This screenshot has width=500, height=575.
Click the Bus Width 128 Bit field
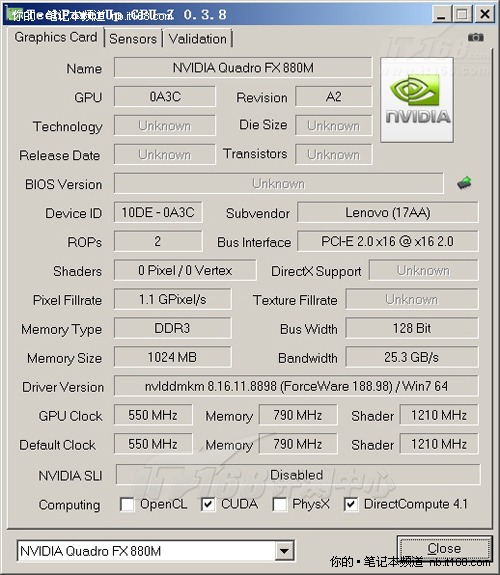click(x=412, y=328)
